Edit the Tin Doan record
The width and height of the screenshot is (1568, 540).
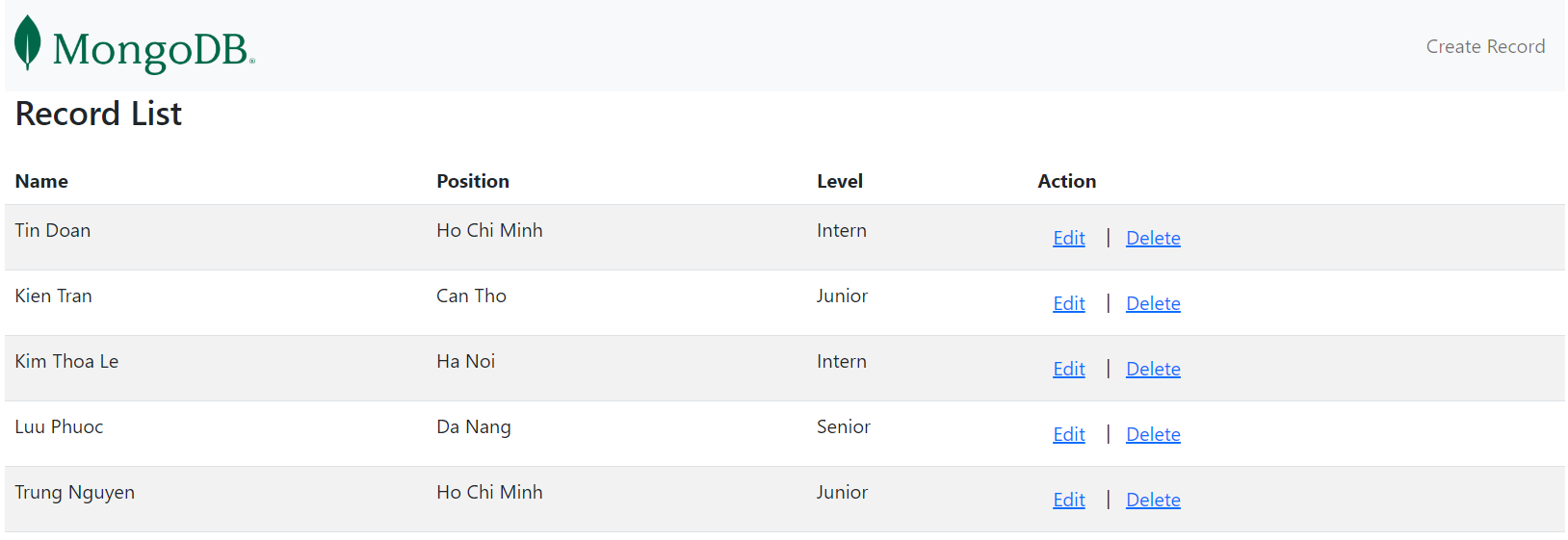coord(1068,238)
